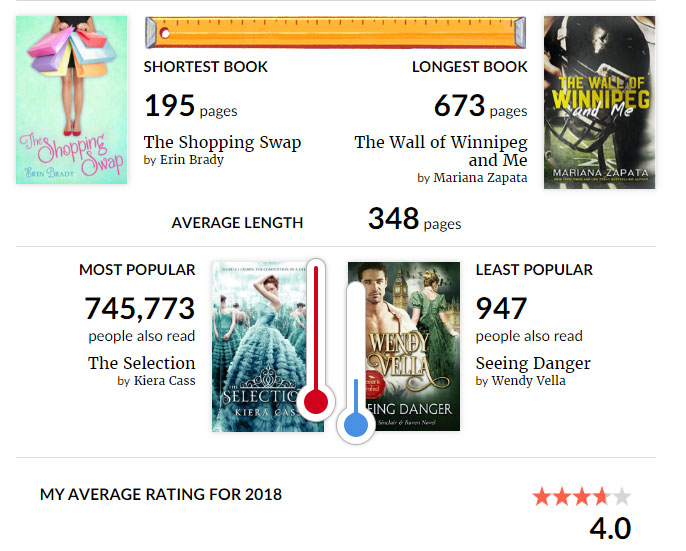Click the red thermometer icon
686x551 pixels.
pyautogui.click(x=317, y=340)
